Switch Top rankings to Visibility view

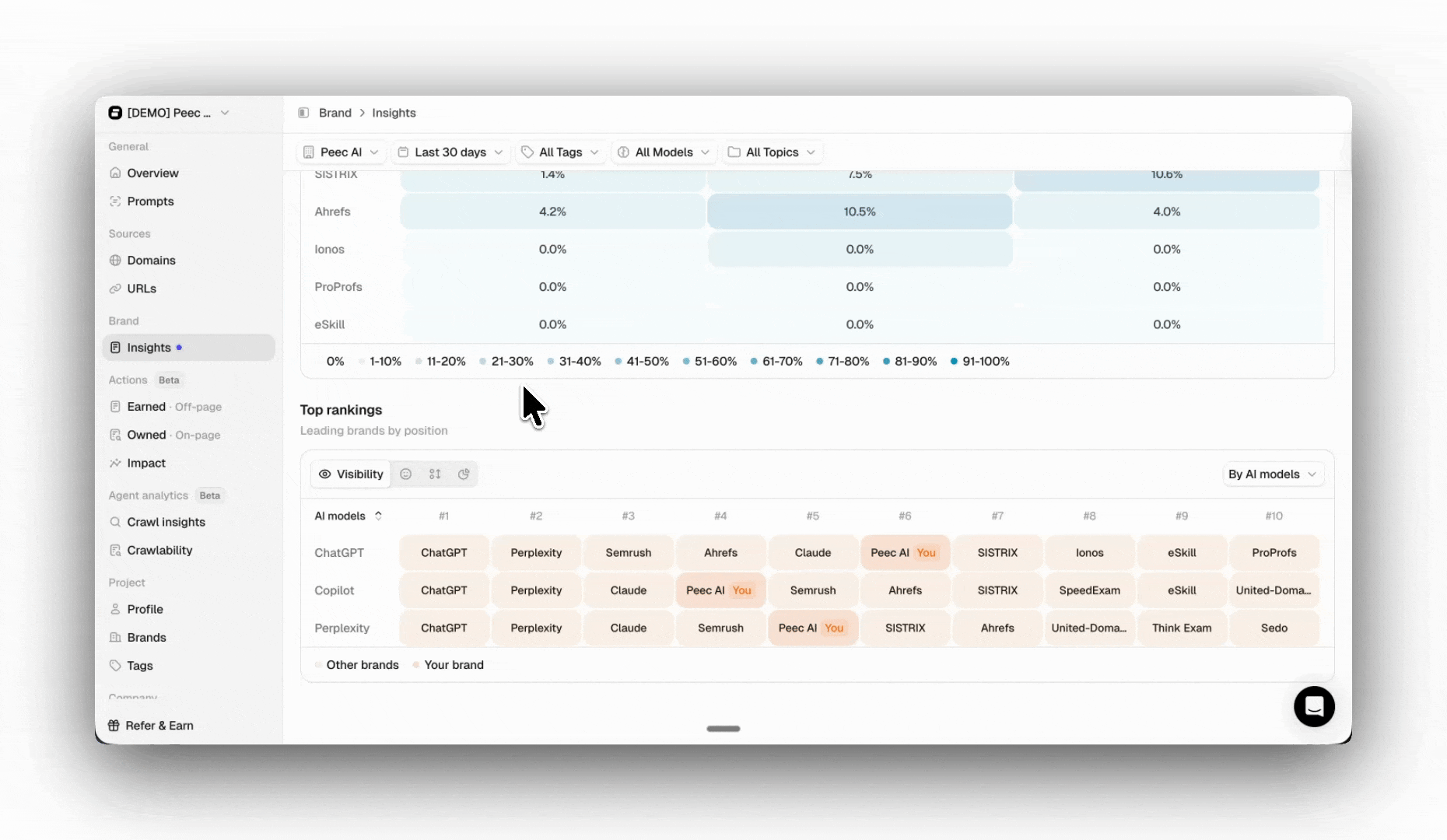tap(351, 474)
